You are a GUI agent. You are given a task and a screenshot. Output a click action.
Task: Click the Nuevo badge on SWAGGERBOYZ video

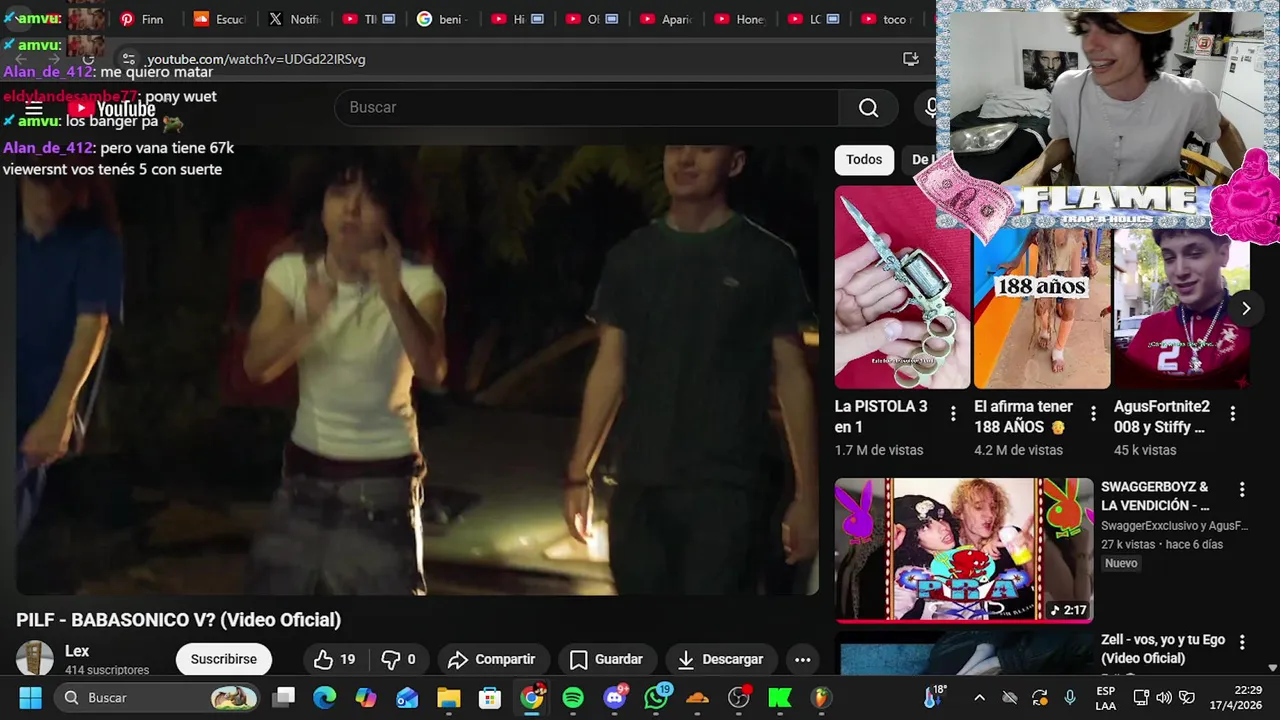tap(1121, 563)
